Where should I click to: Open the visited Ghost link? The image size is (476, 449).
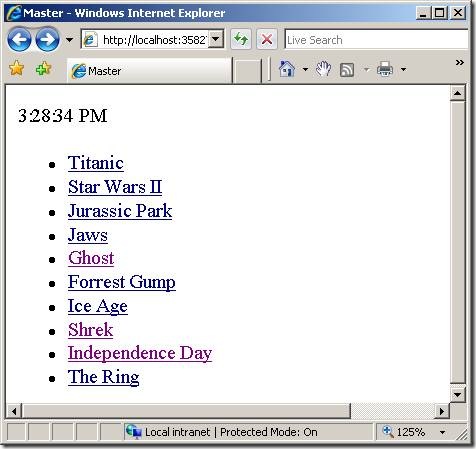click(91, 258)
